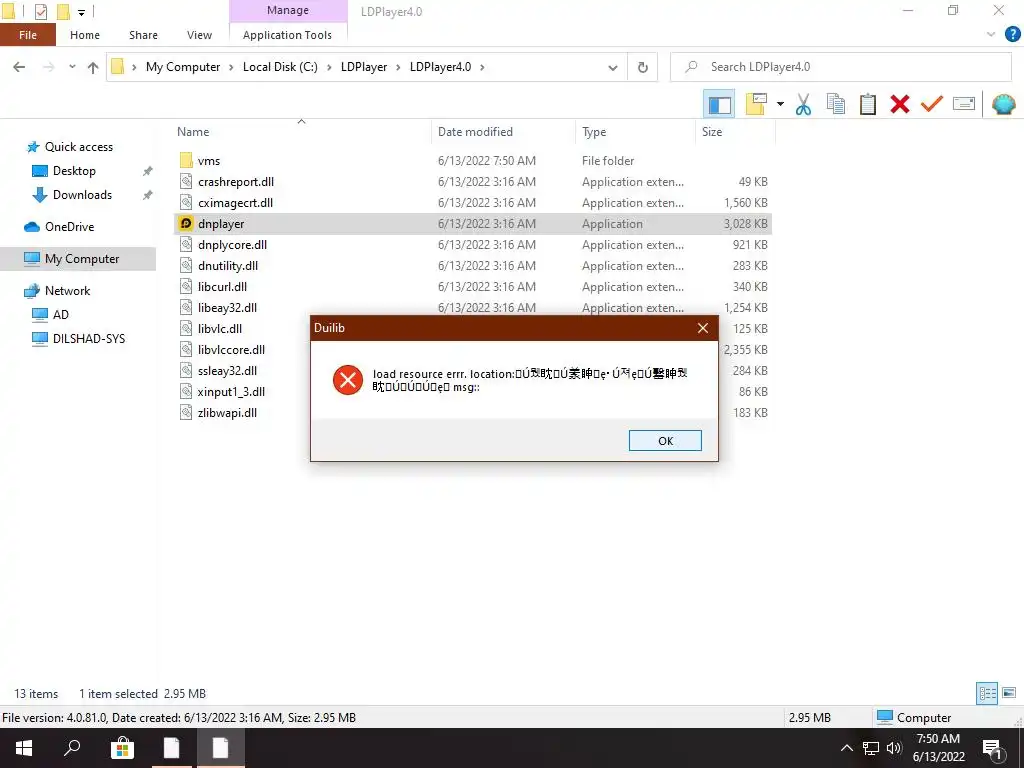Screen dimensions: 1024x768
Task: Open the Windows Start menu
Action: pyautogui.click(x=24, y=748)
